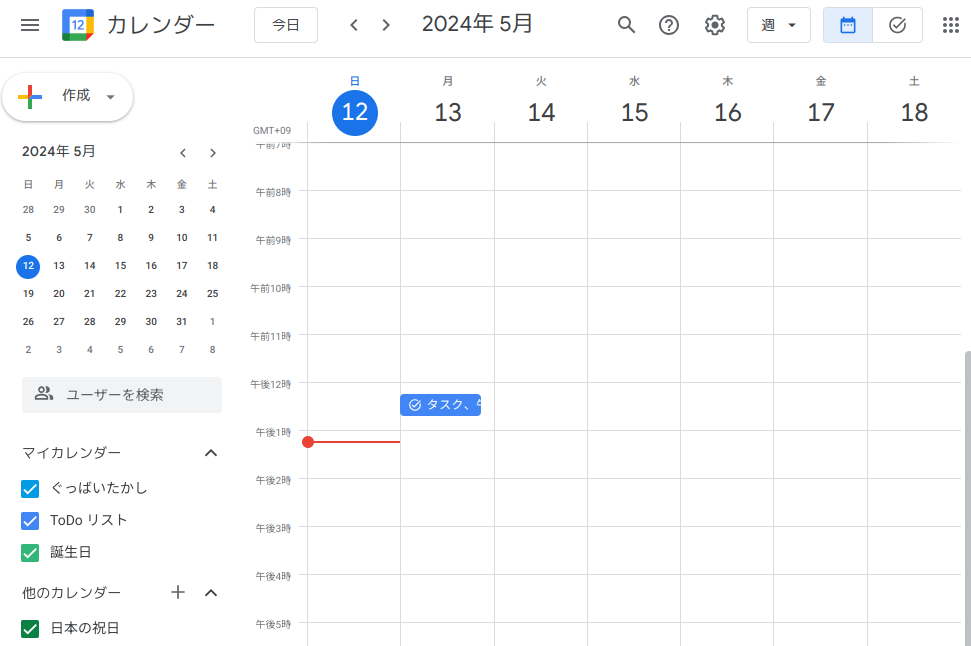Viewport: 971px width, 646px height.
Task: Open the main hamburger menu
Action: click(x=30, y=25)
